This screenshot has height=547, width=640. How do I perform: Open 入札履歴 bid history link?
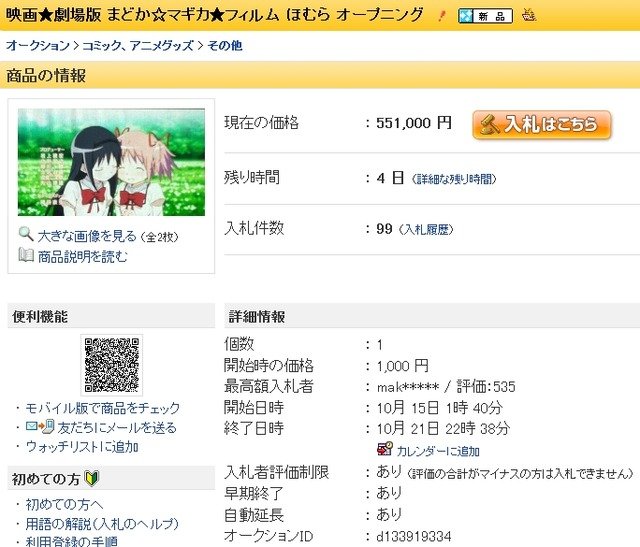click(426, 229)
